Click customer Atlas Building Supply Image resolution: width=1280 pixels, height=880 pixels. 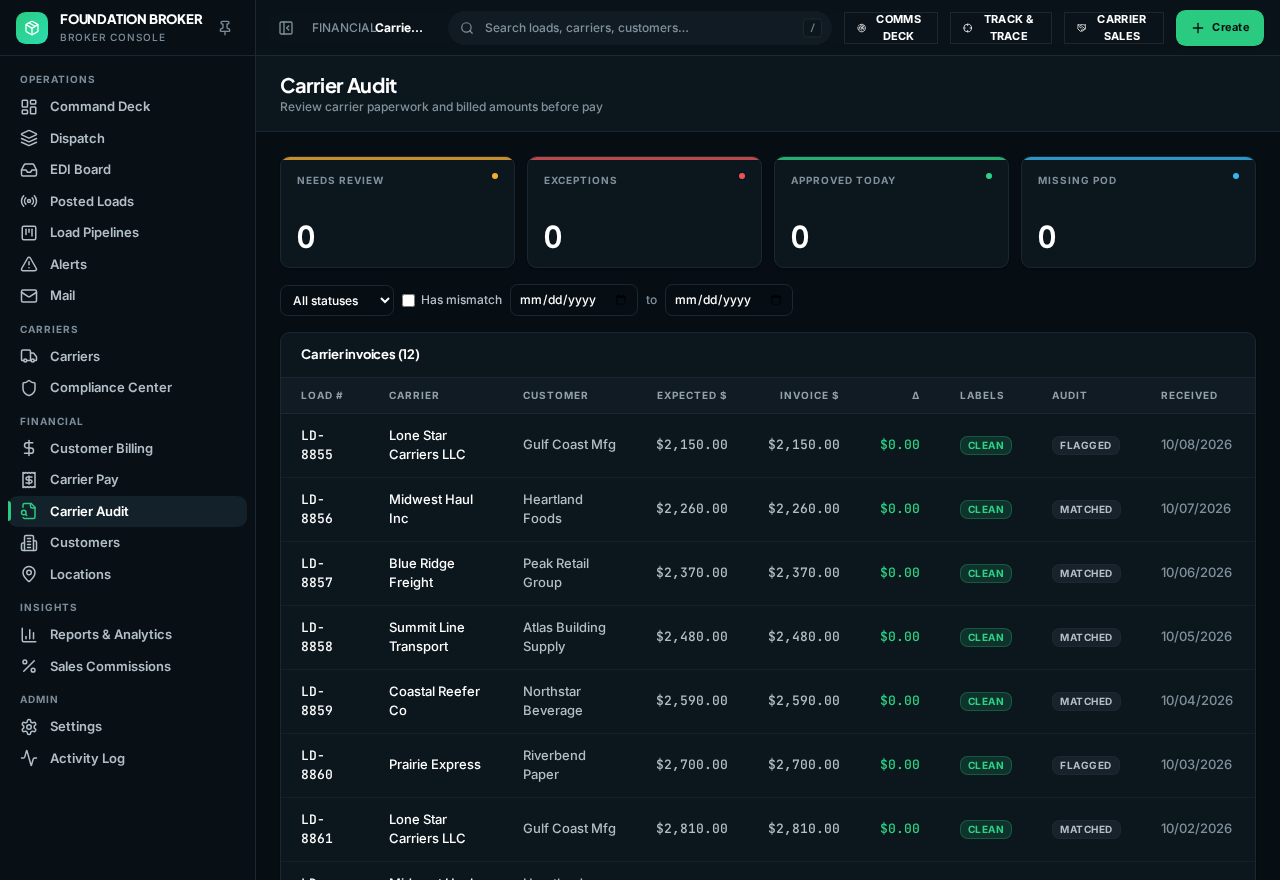[564, 637]
